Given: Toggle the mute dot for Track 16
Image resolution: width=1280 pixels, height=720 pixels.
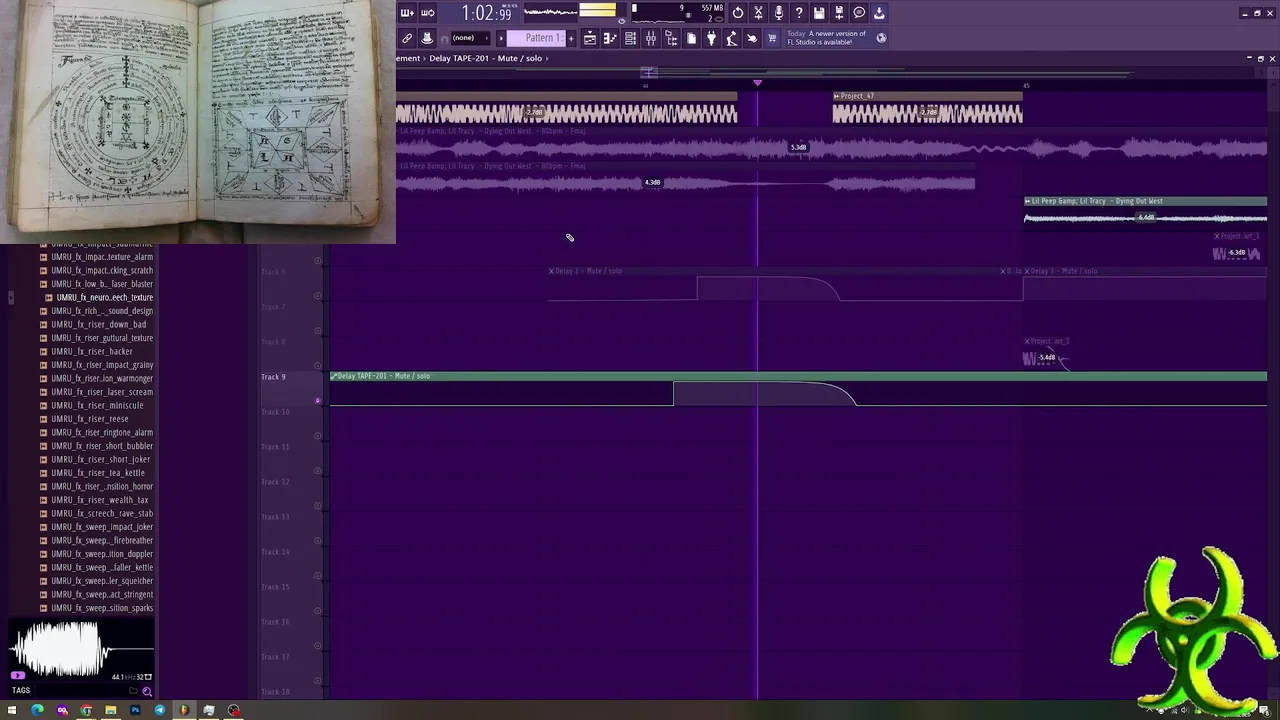Looking at the screenshot, I should click(x=318, y=646).
